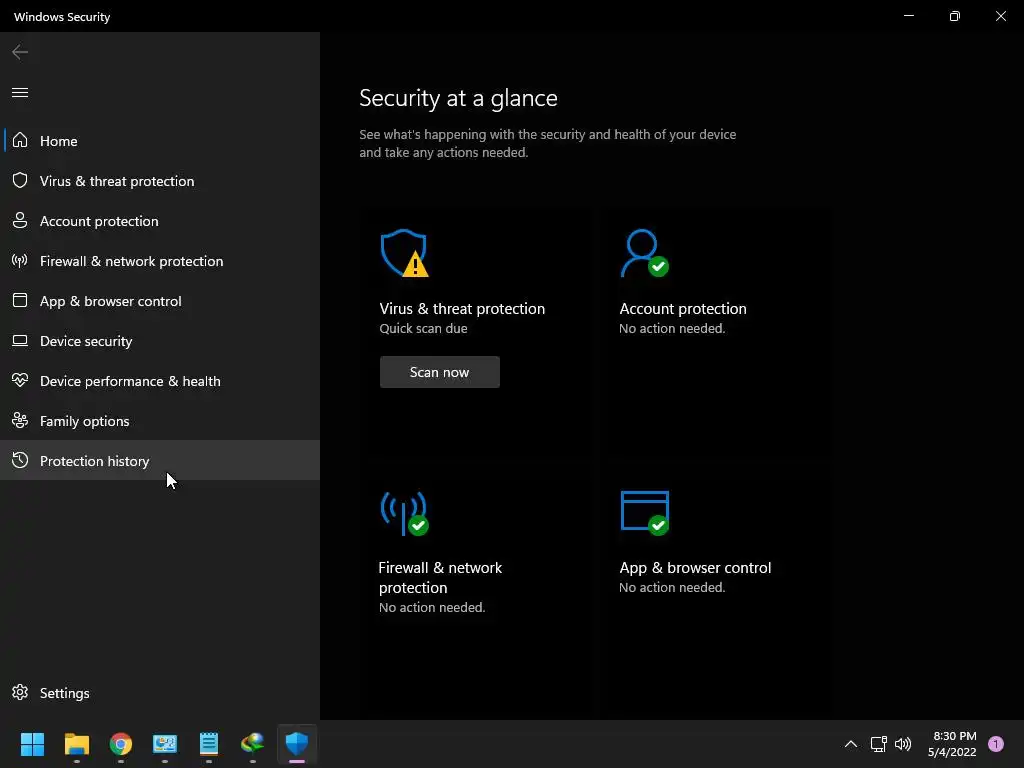Open the Internet Download Manager taskbar icon

pos(253,744)
